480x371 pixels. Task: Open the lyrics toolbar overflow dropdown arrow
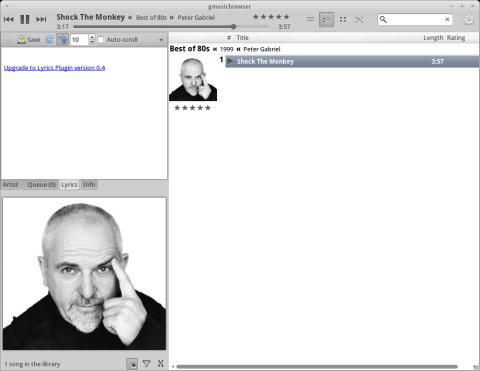(x=161, y=40)
